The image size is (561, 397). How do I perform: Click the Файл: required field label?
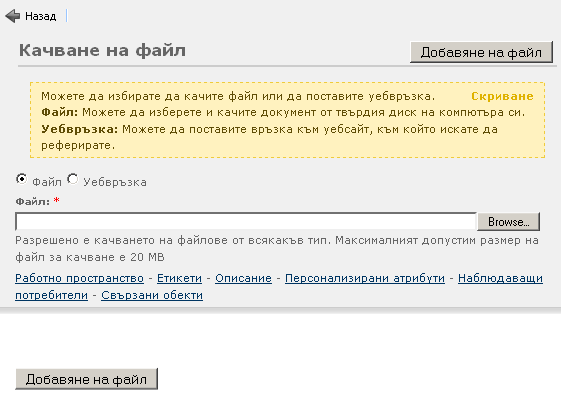(33, 201)
